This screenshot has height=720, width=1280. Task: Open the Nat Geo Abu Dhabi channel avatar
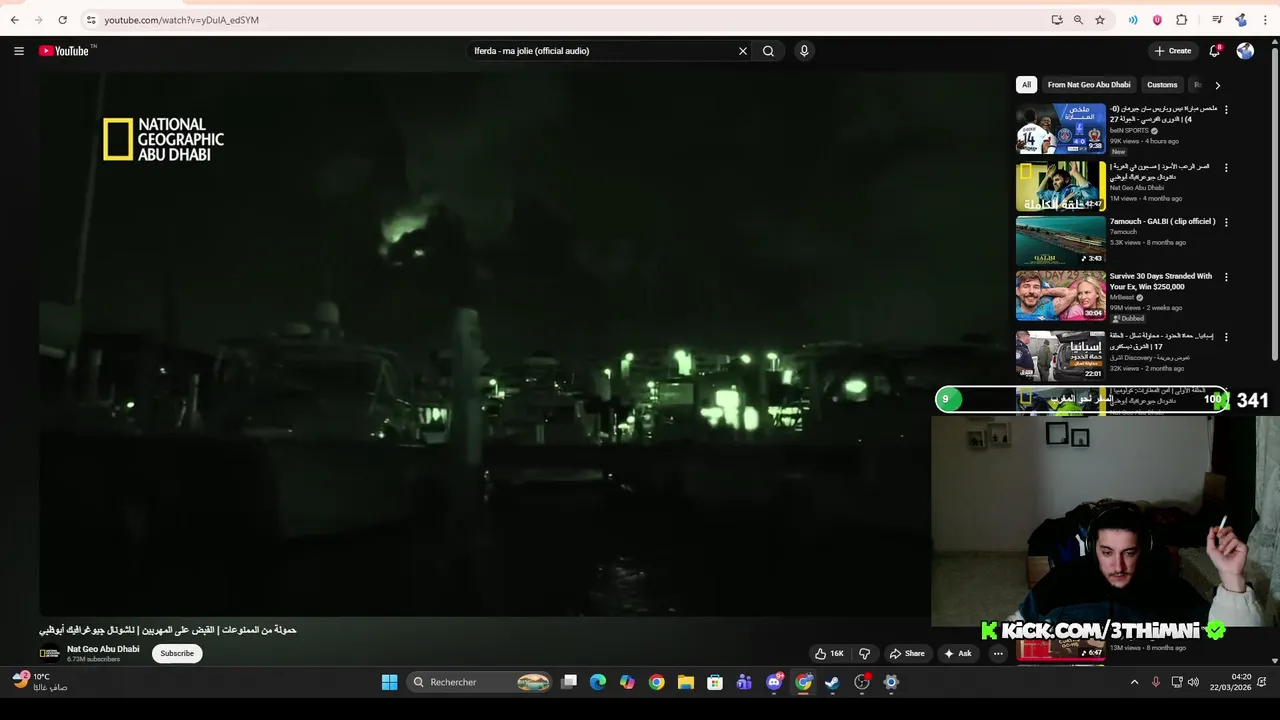(x=49, y=653)
